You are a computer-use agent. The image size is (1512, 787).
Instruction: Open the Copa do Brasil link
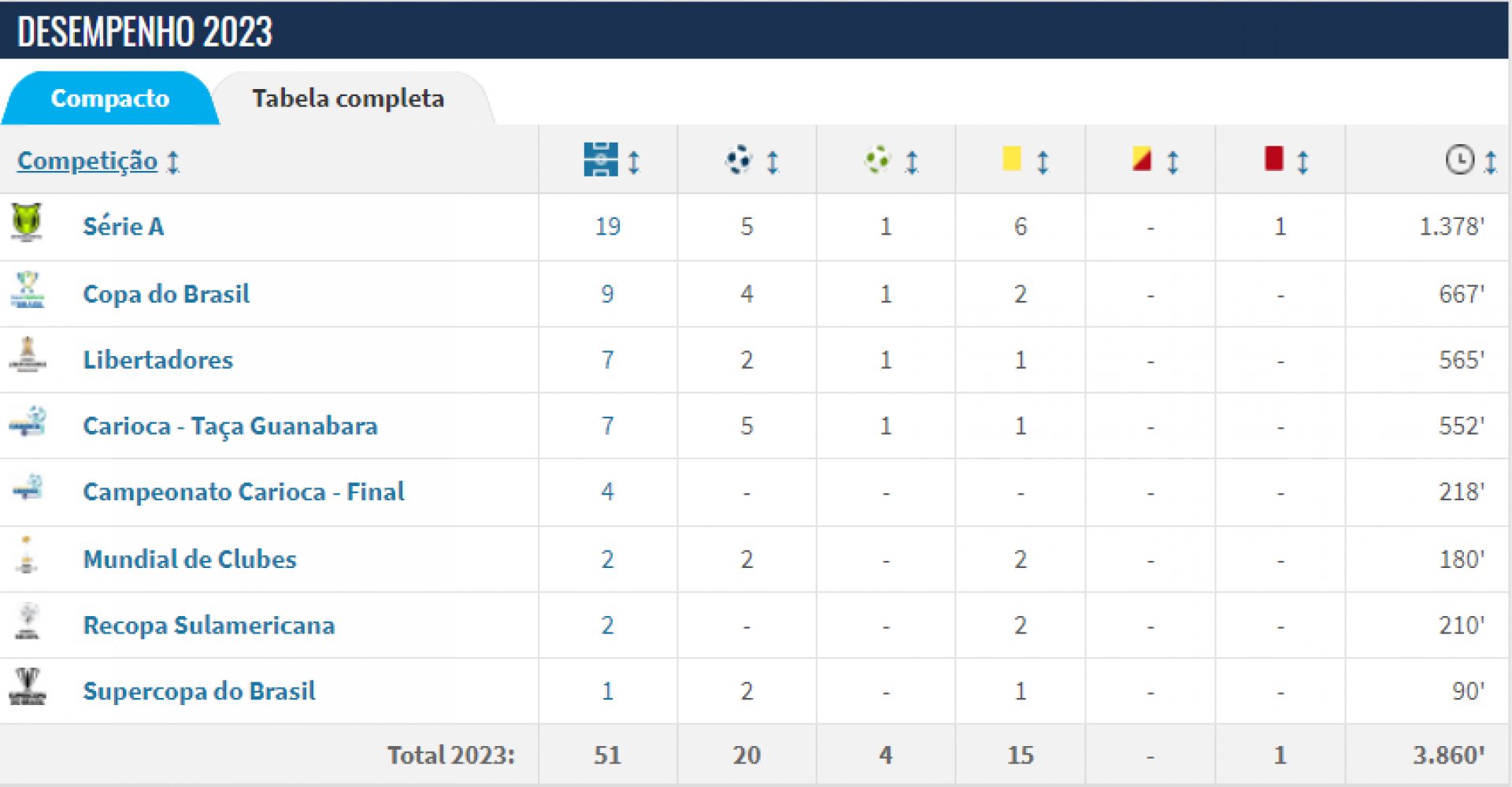(166, 294)
